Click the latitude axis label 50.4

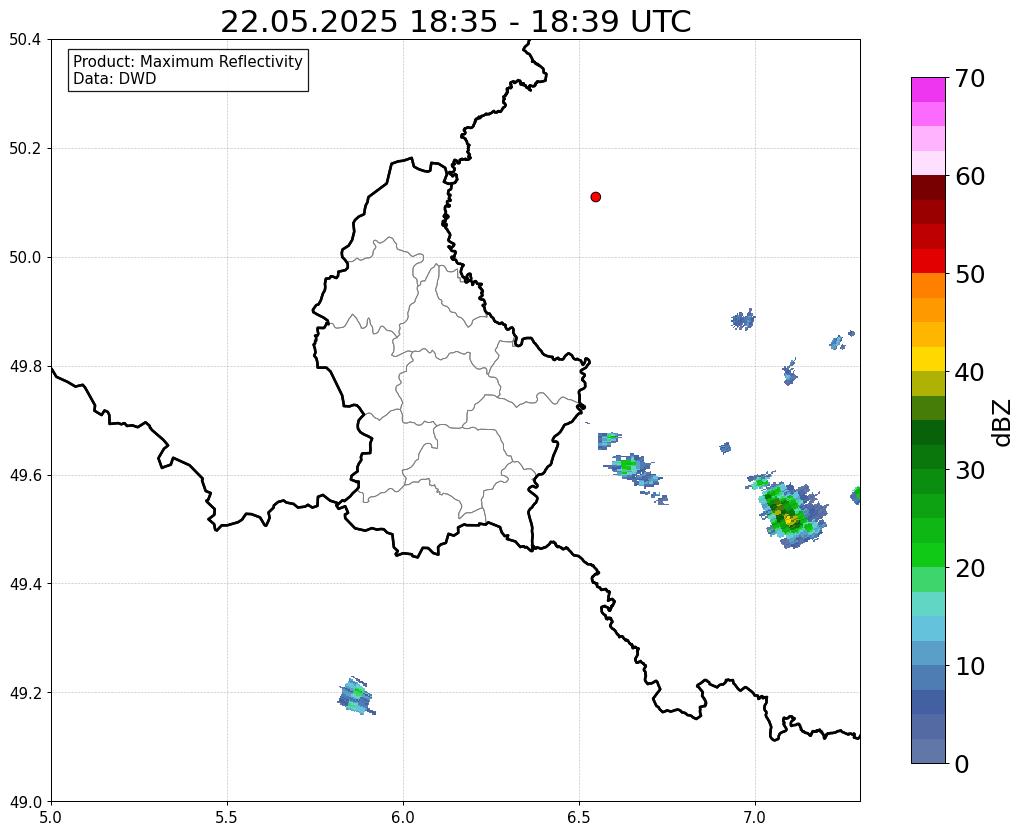pyautogui.click(x=25, y=40)
